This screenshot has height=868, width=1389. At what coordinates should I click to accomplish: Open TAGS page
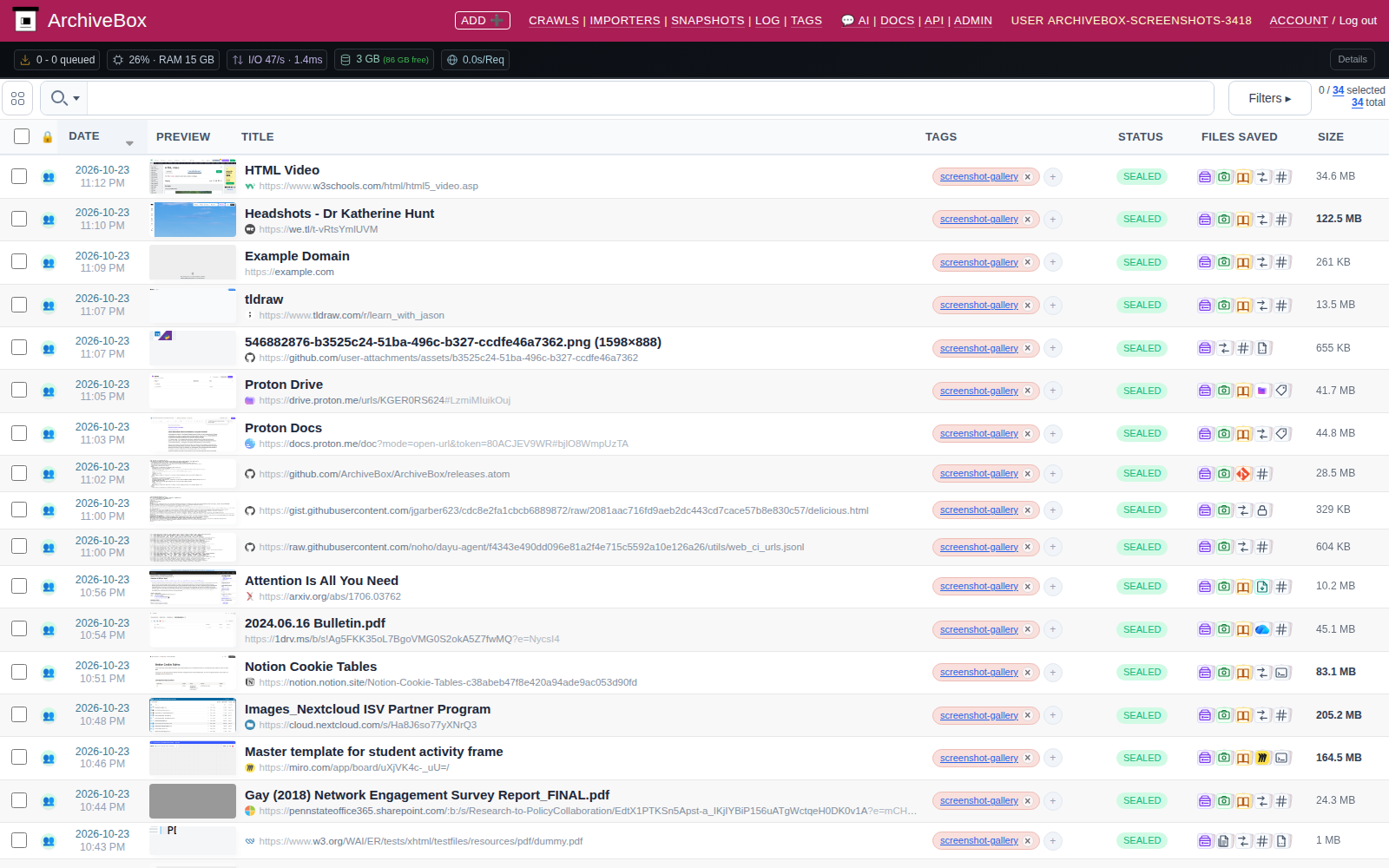(806, 21)
